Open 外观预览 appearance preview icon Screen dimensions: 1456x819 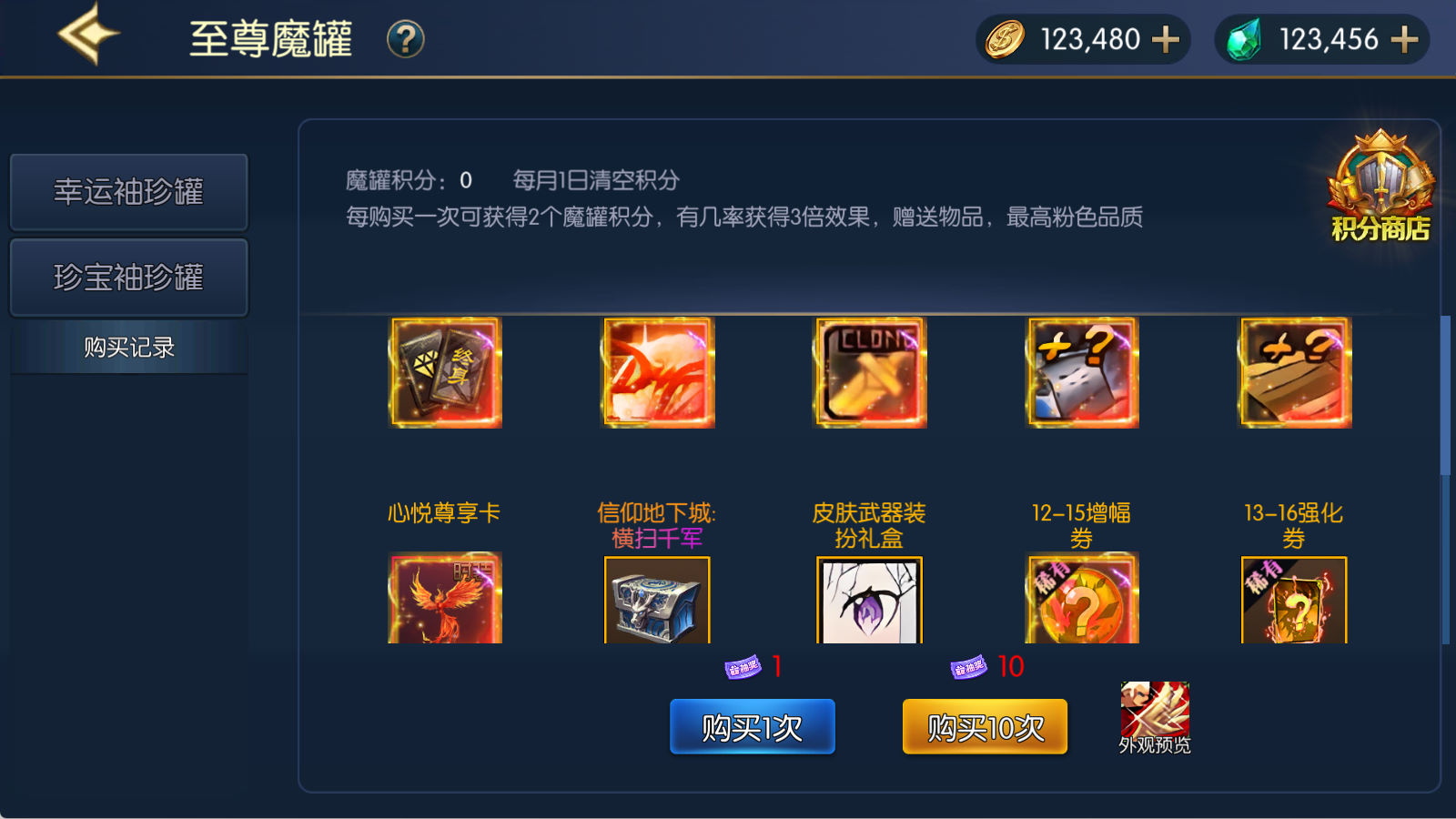pyautogui.click(x=1155, y=718)
